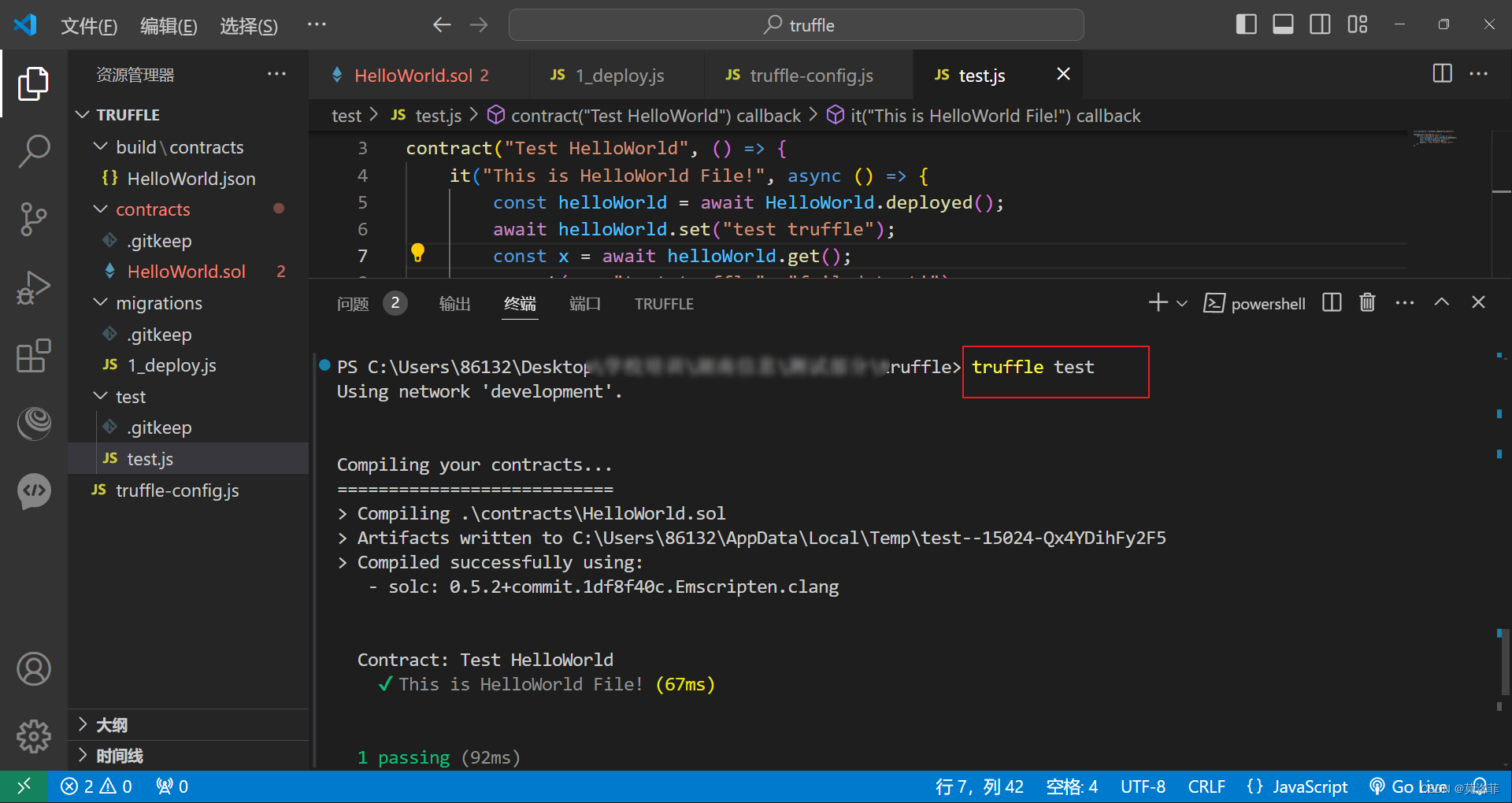
Task: Switch to the 1_deploy.js editor tab
Action: pyautogui.click(x=617, y=76)
